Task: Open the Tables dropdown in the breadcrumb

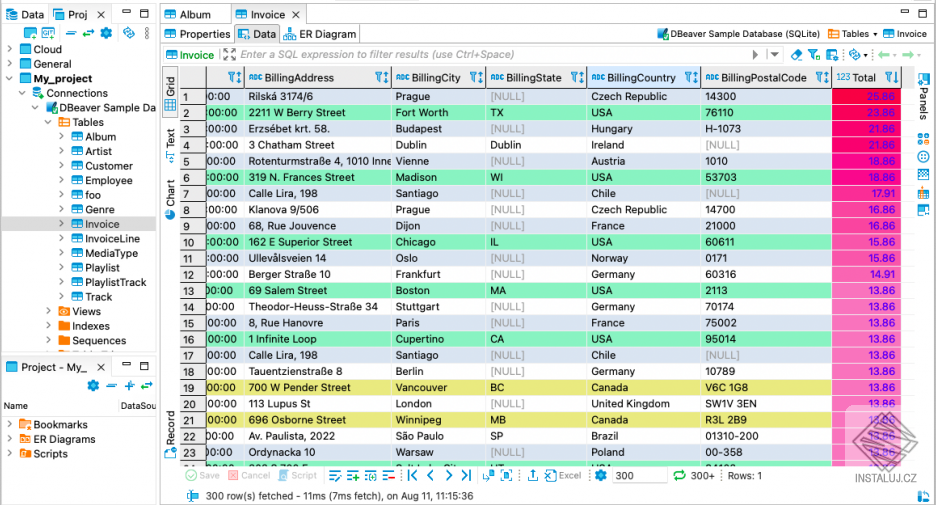Action: (853, 34)
